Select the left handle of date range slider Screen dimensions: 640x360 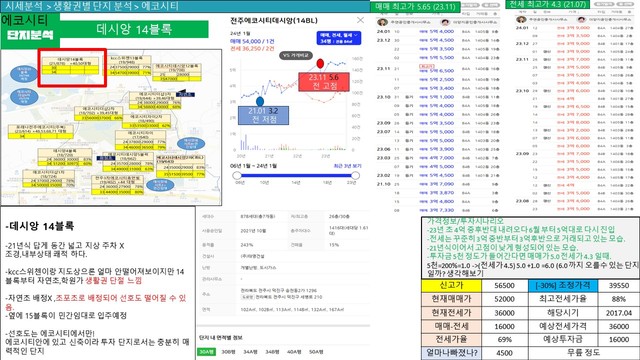point(237,176)
